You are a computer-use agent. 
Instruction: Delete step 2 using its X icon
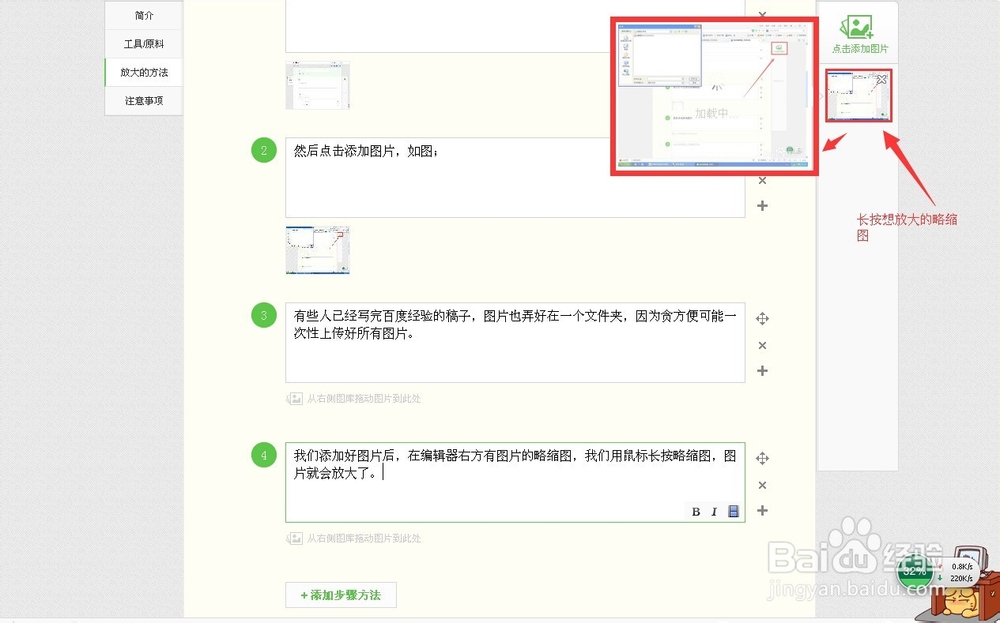click(762, 180)
